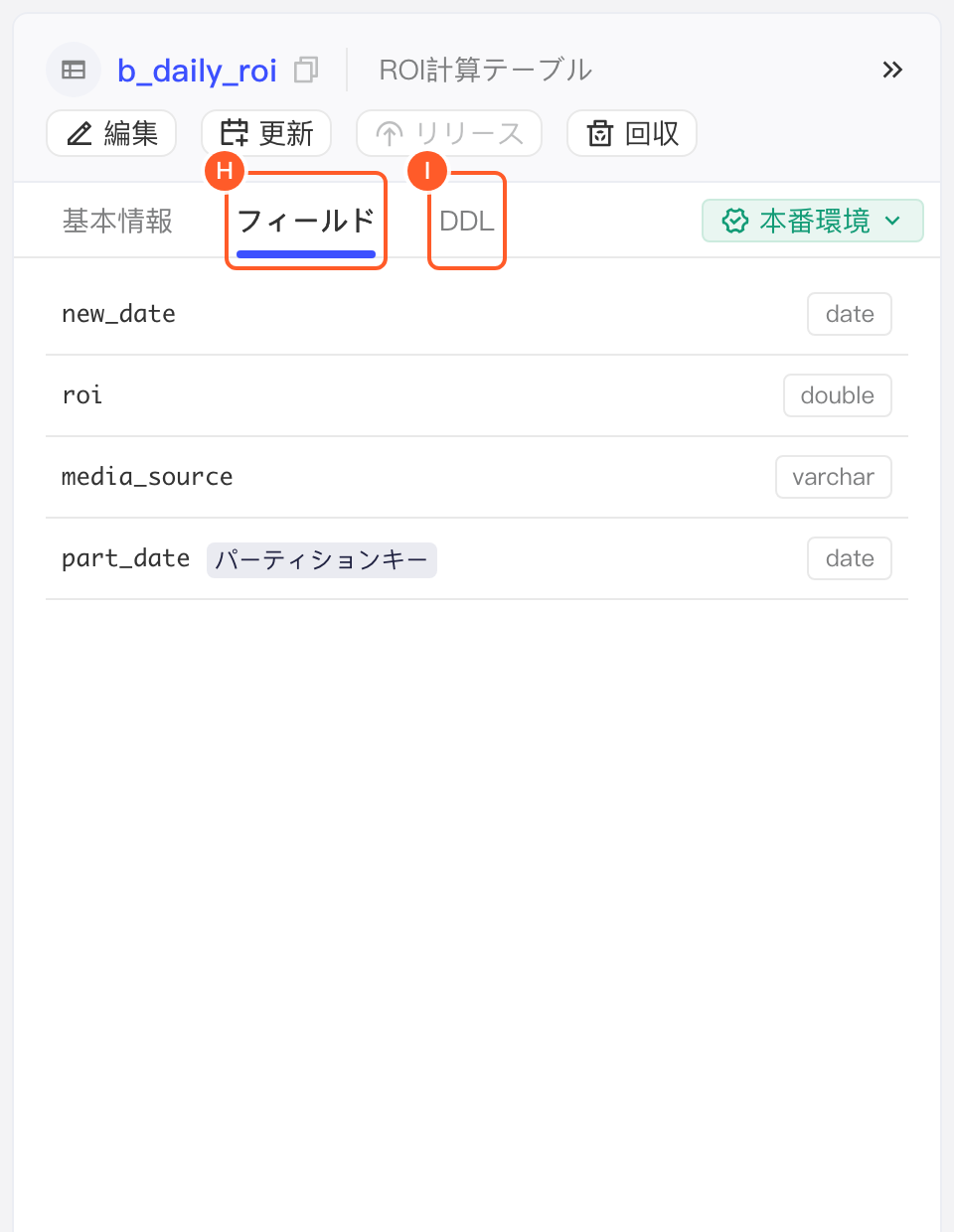The image size is (954, 1232).
Task: Select the media_source field name
Action: pyautogui.click(x=147, y=477)
